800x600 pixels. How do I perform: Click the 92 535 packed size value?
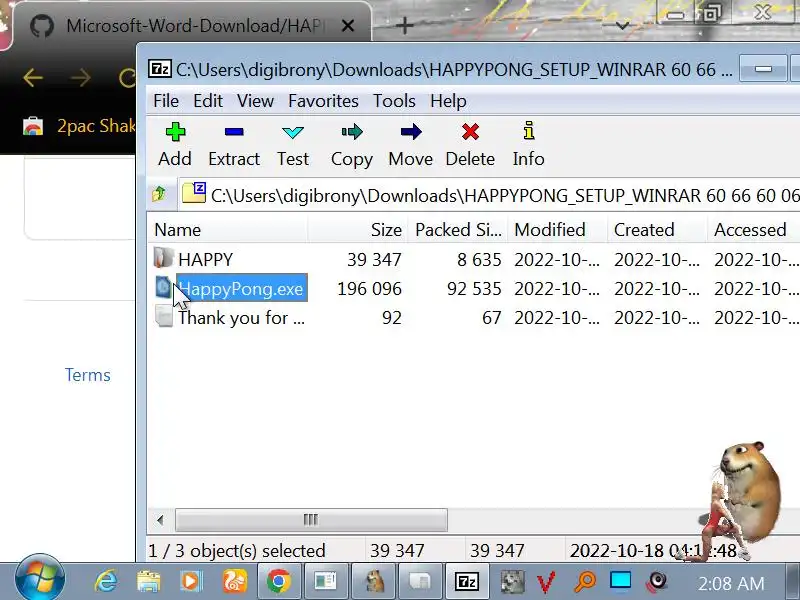pyautogui.click(x=474, y=289)
